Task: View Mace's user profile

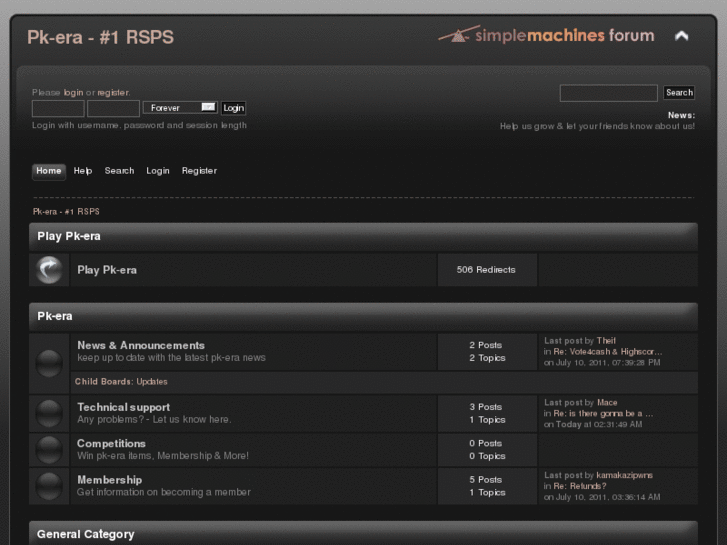Action: [607, 403]
